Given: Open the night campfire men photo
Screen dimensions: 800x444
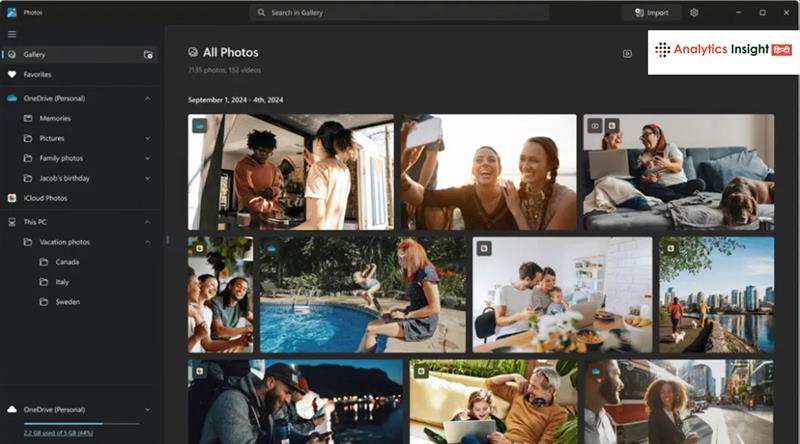Looking at the screenshot, I should pos(295,402).
